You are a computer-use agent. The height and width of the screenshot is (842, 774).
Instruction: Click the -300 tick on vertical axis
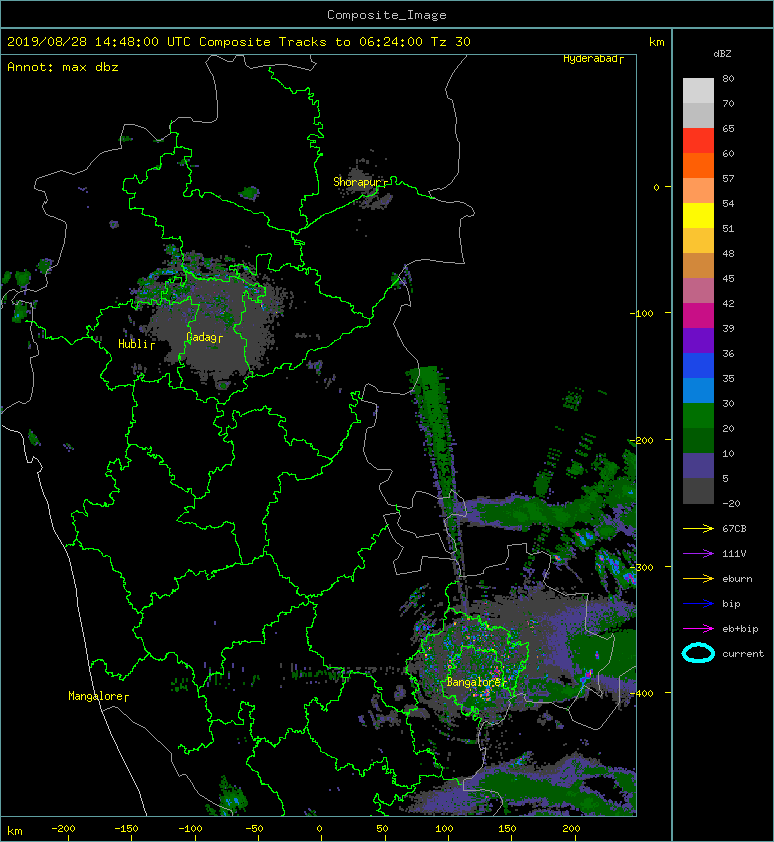(641, 567)
